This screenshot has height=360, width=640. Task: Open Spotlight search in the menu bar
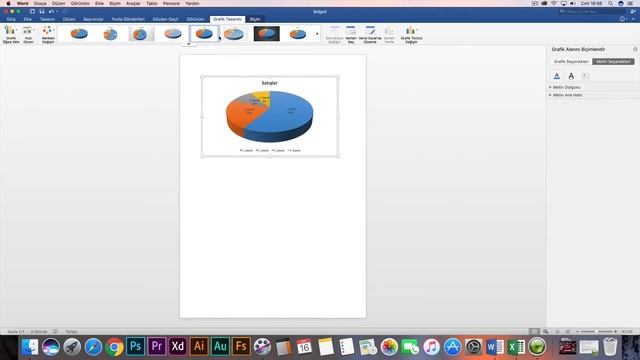[610, 3]
